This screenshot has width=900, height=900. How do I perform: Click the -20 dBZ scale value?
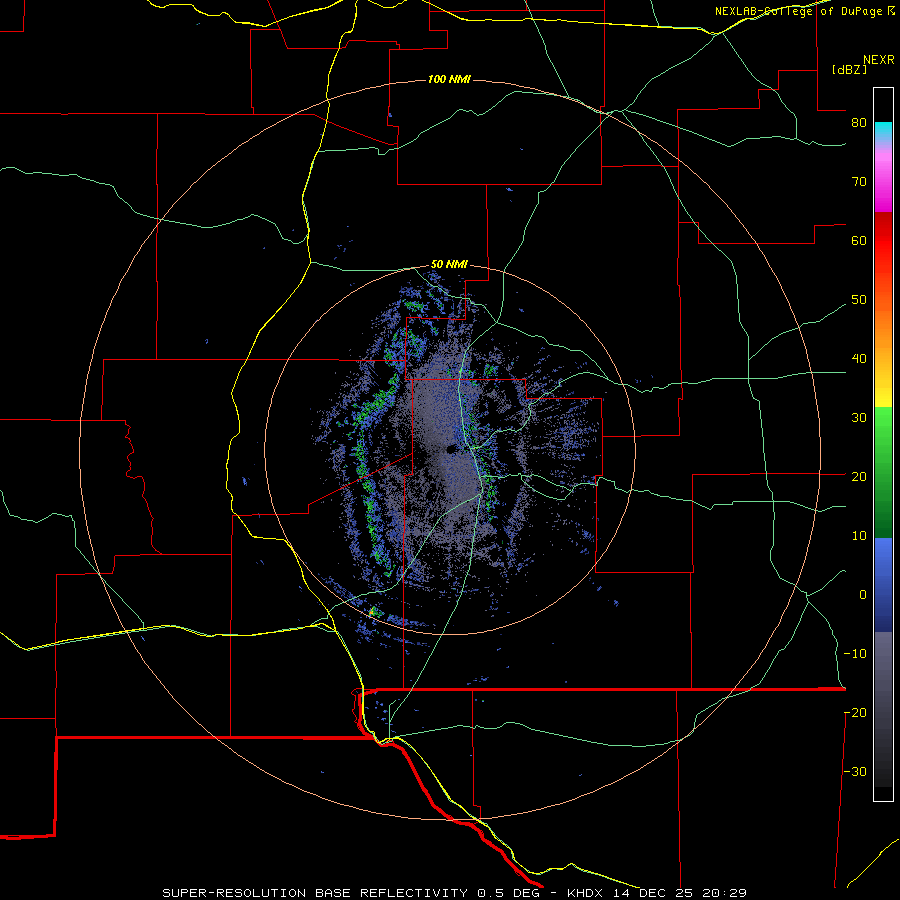[x=855, y=713]
